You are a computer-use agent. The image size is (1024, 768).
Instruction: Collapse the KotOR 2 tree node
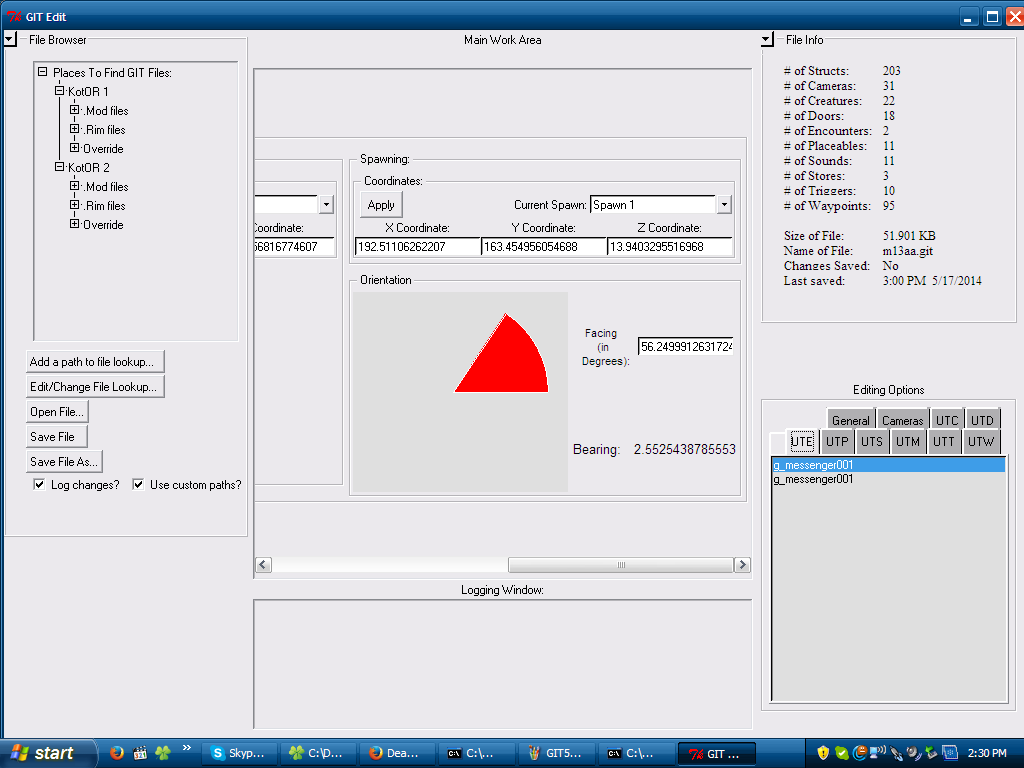pyautogui.click(x=59, y=167)
